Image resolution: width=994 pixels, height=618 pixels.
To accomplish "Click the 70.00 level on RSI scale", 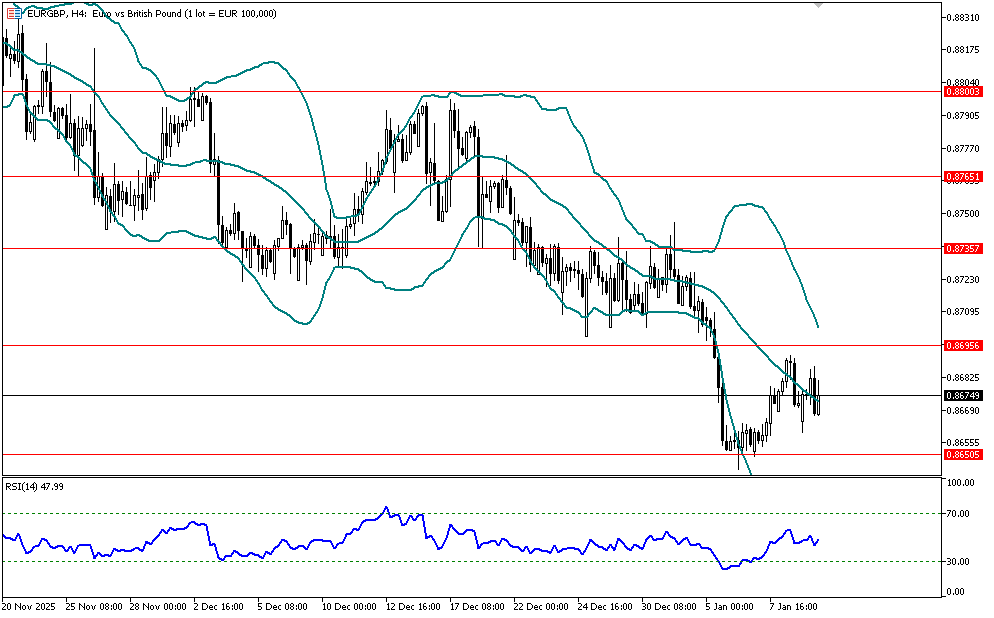I will tap(962, 513).
